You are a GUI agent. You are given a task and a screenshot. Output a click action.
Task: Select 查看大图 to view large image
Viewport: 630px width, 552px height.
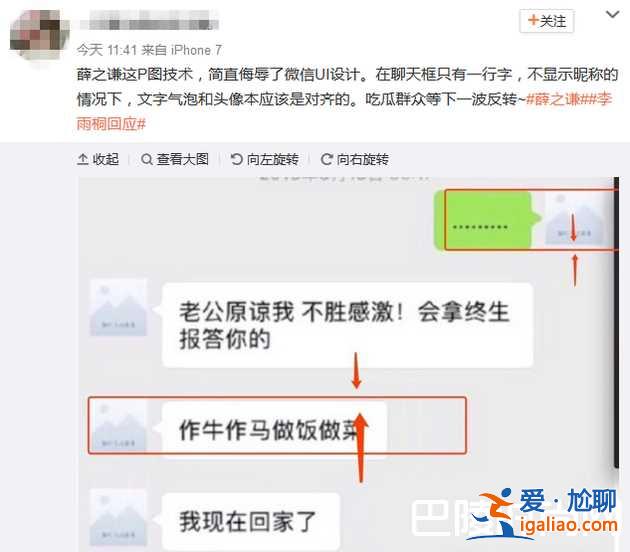pos(175,159)
